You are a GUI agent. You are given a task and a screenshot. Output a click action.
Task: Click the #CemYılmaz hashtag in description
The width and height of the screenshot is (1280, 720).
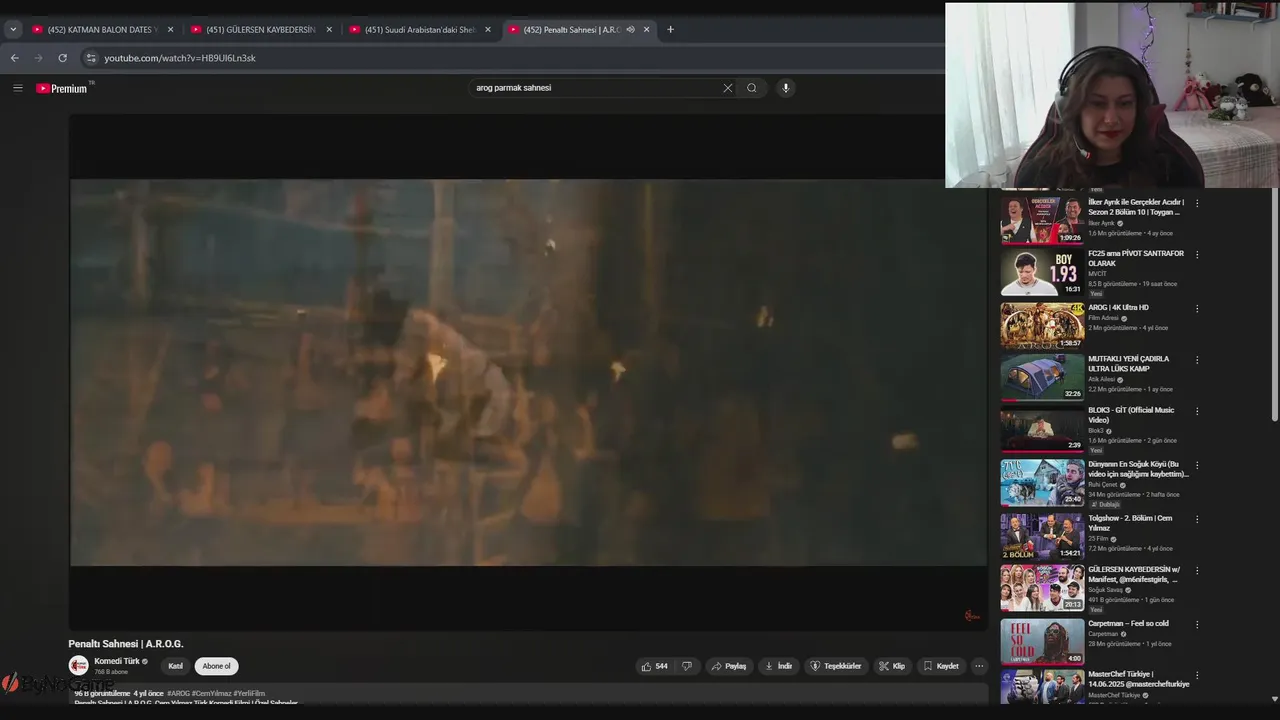pyautogui.click(x=211, y=693)
